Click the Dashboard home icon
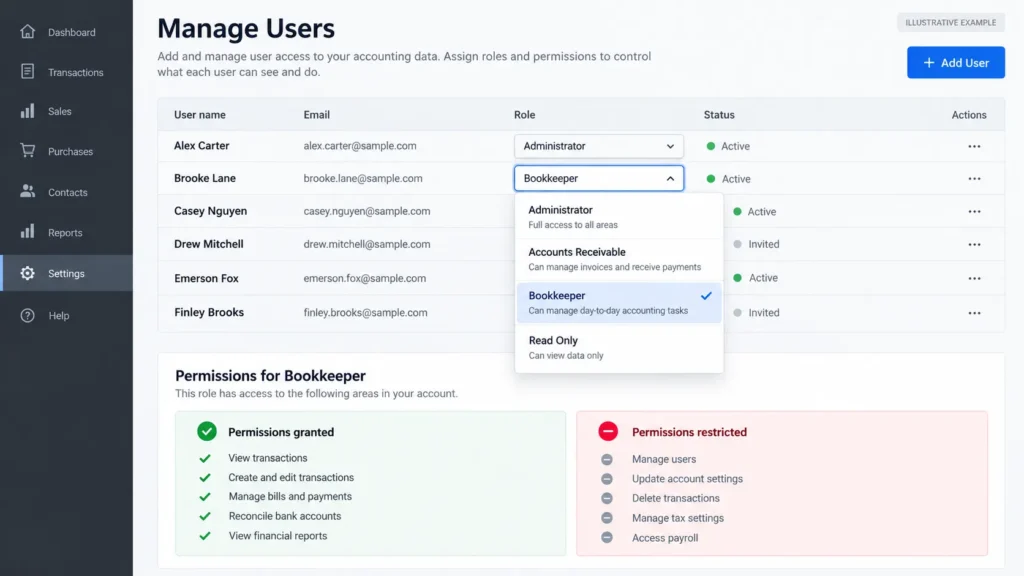 [x=27, y=31]
